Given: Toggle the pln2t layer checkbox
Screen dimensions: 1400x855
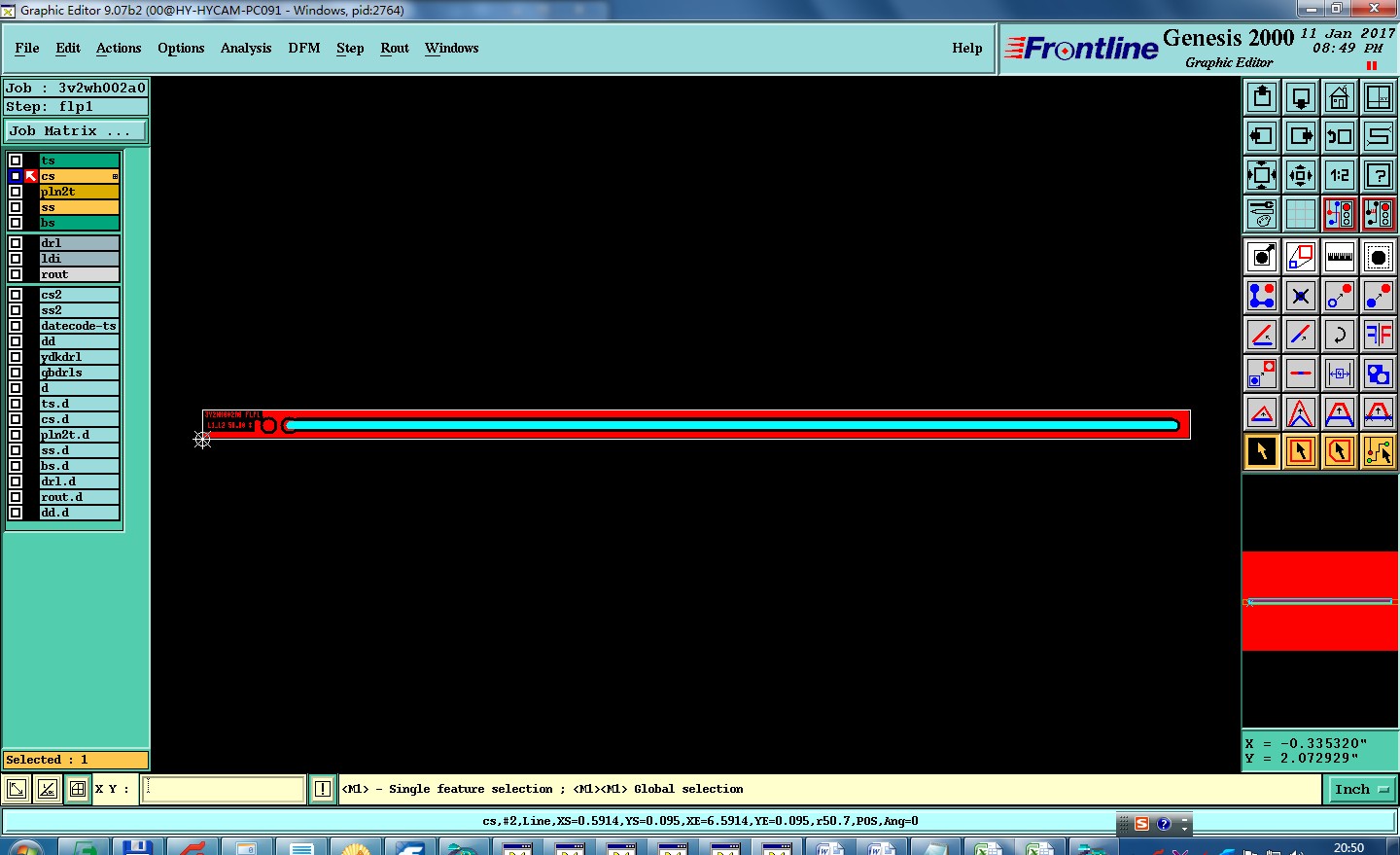Looking at the screenshot, I should pos(16,192).
